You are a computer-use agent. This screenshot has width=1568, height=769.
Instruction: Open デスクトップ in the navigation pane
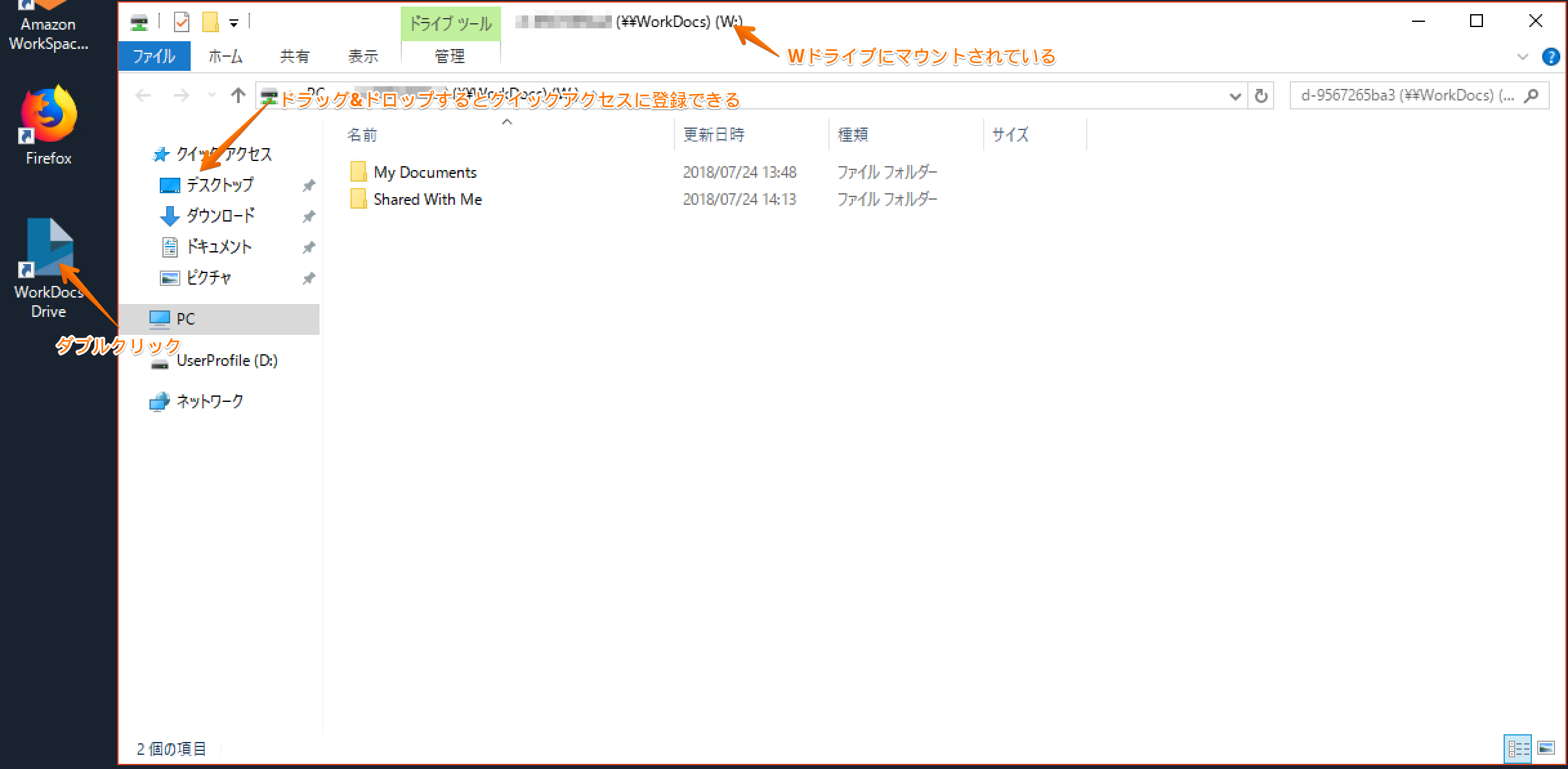[220, 185]
